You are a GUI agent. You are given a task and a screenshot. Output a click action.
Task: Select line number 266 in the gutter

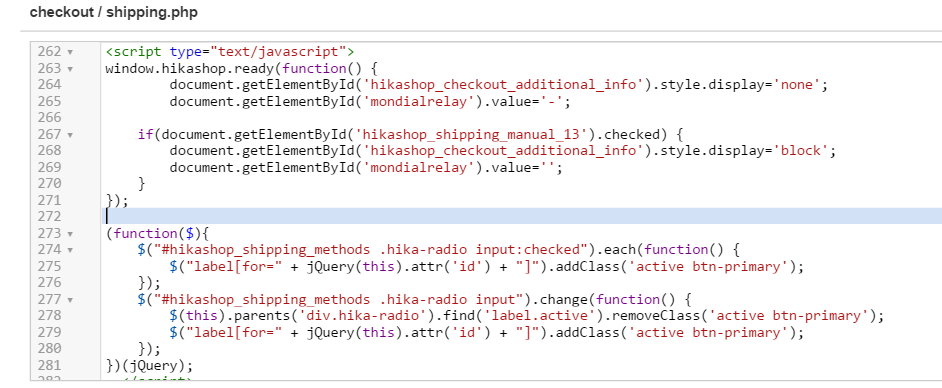(49, 118)
